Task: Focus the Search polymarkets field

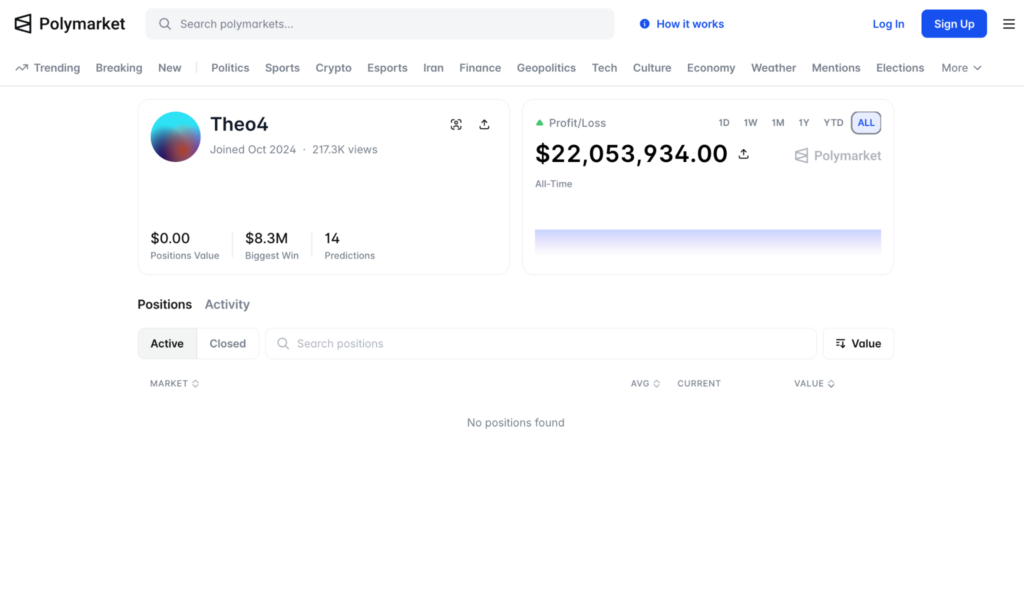Action: [379, 24]
